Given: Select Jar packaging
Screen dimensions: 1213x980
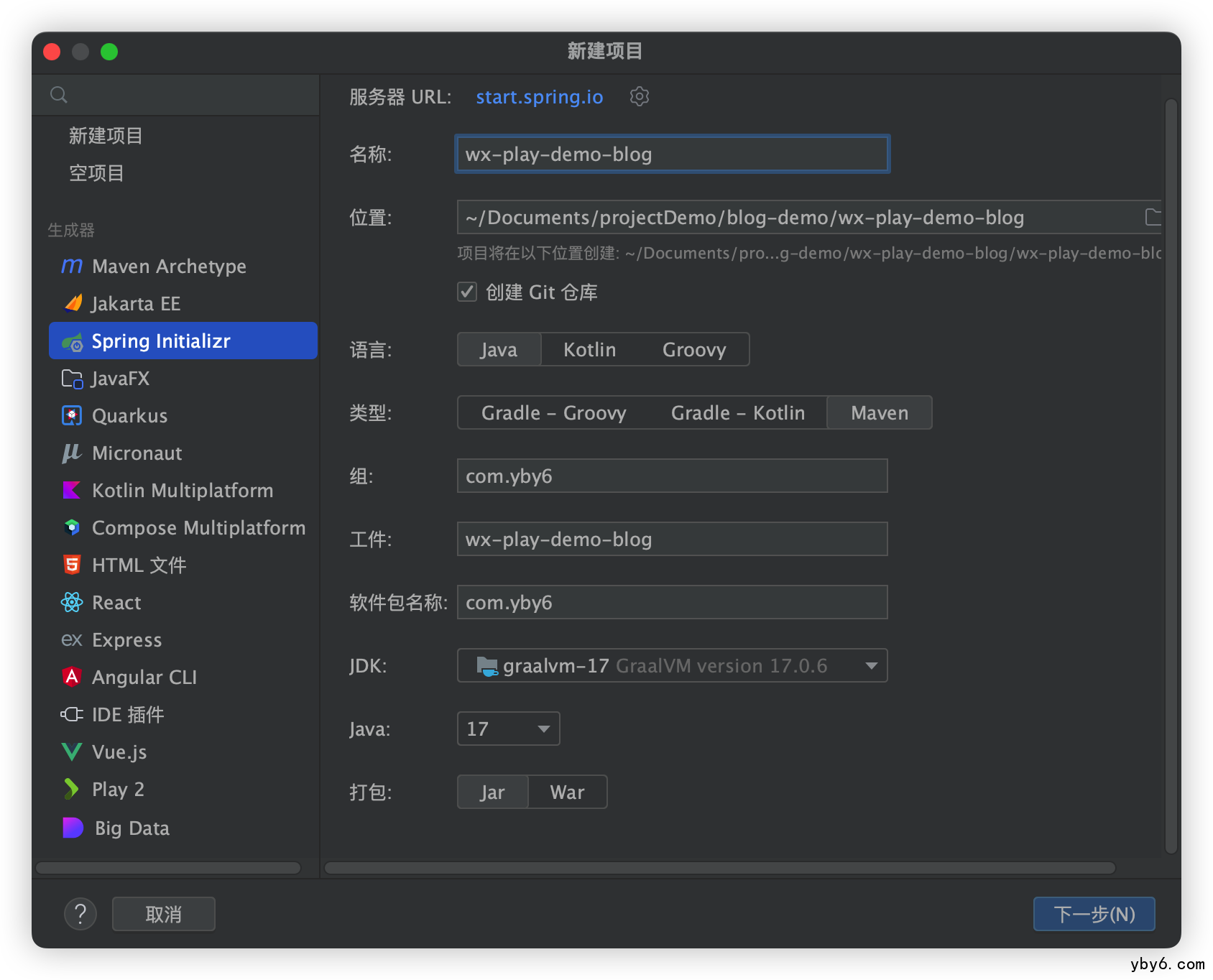Looking at the screenshot, I should (493, 792).
